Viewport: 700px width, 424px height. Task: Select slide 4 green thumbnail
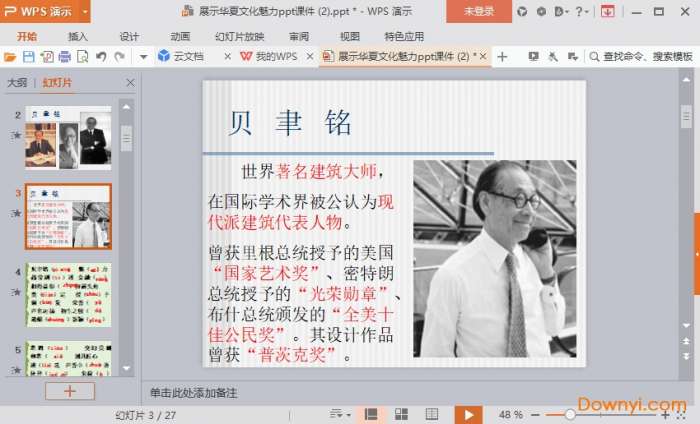(x=68, y=295)
